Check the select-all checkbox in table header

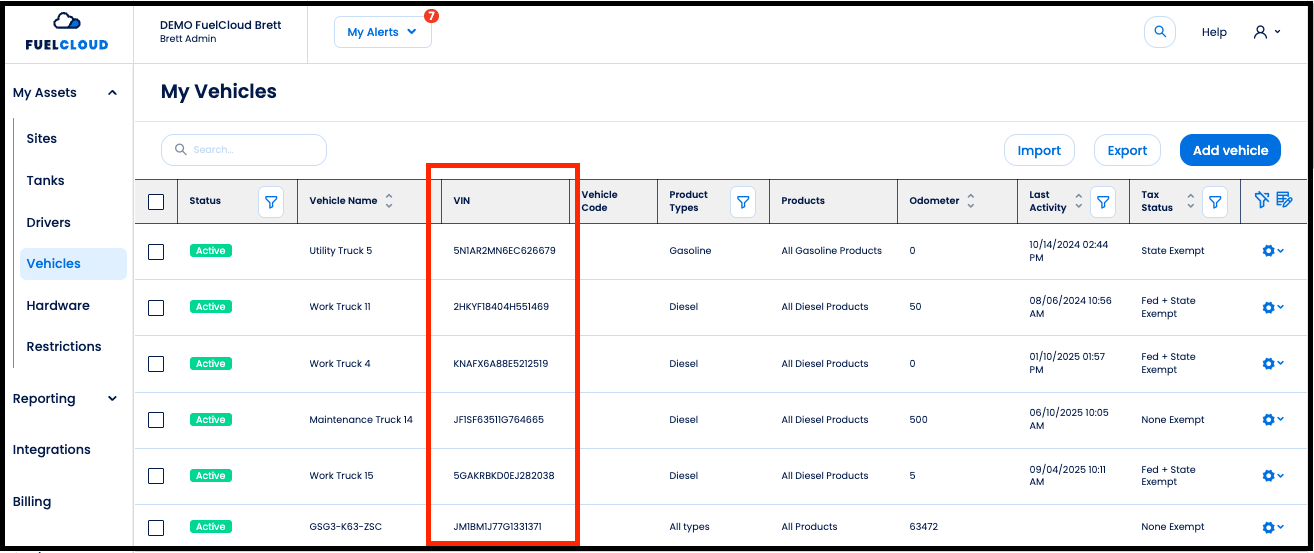pyautogui.click(x=156, y=202)
